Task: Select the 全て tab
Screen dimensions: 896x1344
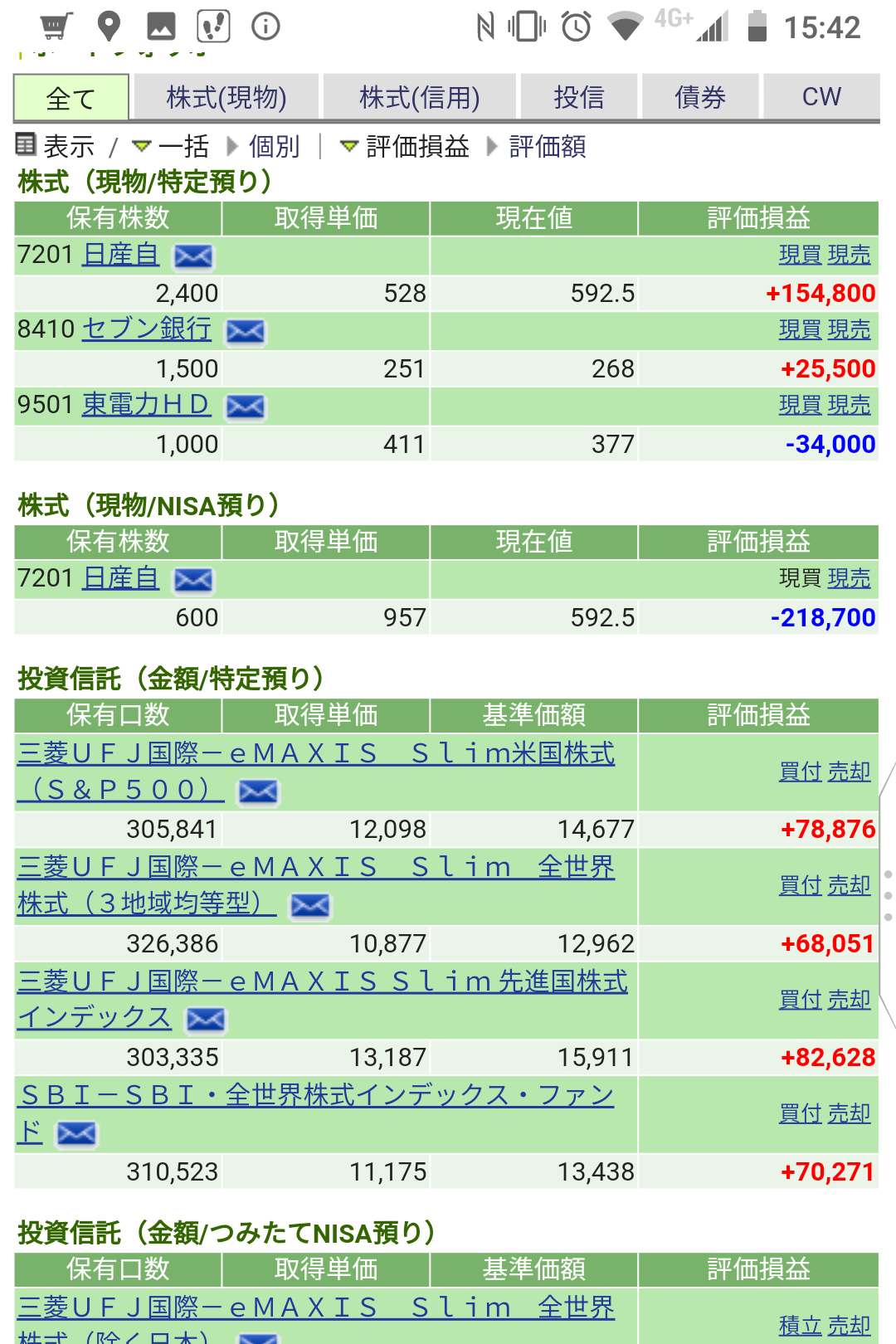Action: [71, 98]
